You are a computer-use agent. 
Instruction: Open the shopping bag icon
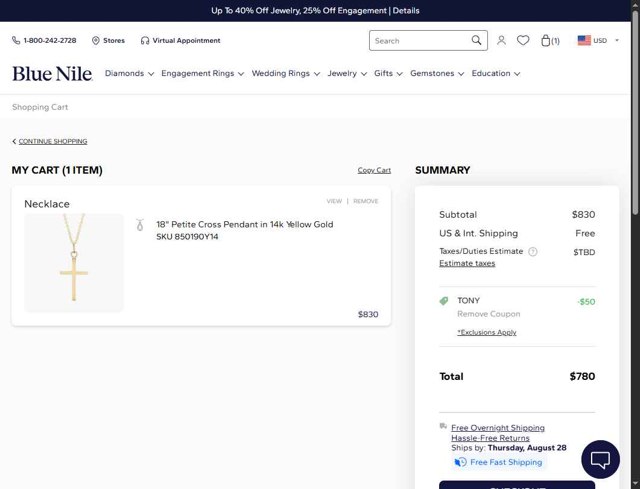545,40
